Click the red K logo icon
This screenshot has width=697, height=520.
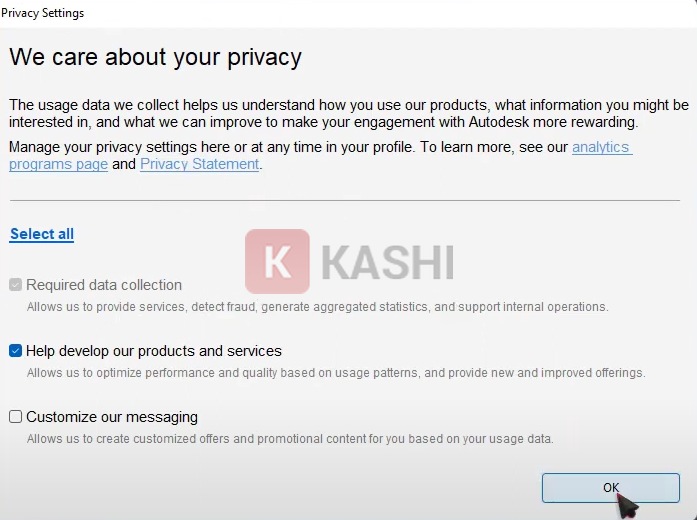tap(277, 262)
